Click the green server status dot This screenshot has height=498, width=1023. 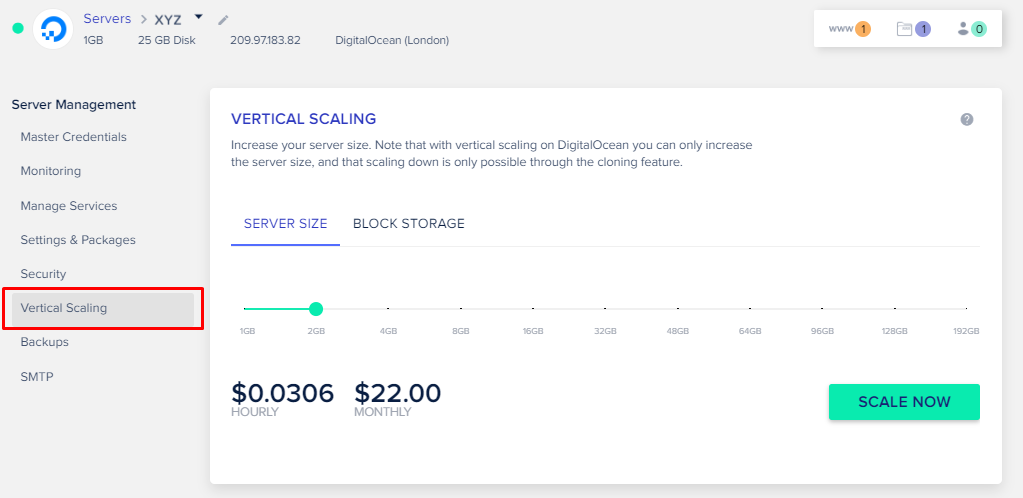point(17,29)
